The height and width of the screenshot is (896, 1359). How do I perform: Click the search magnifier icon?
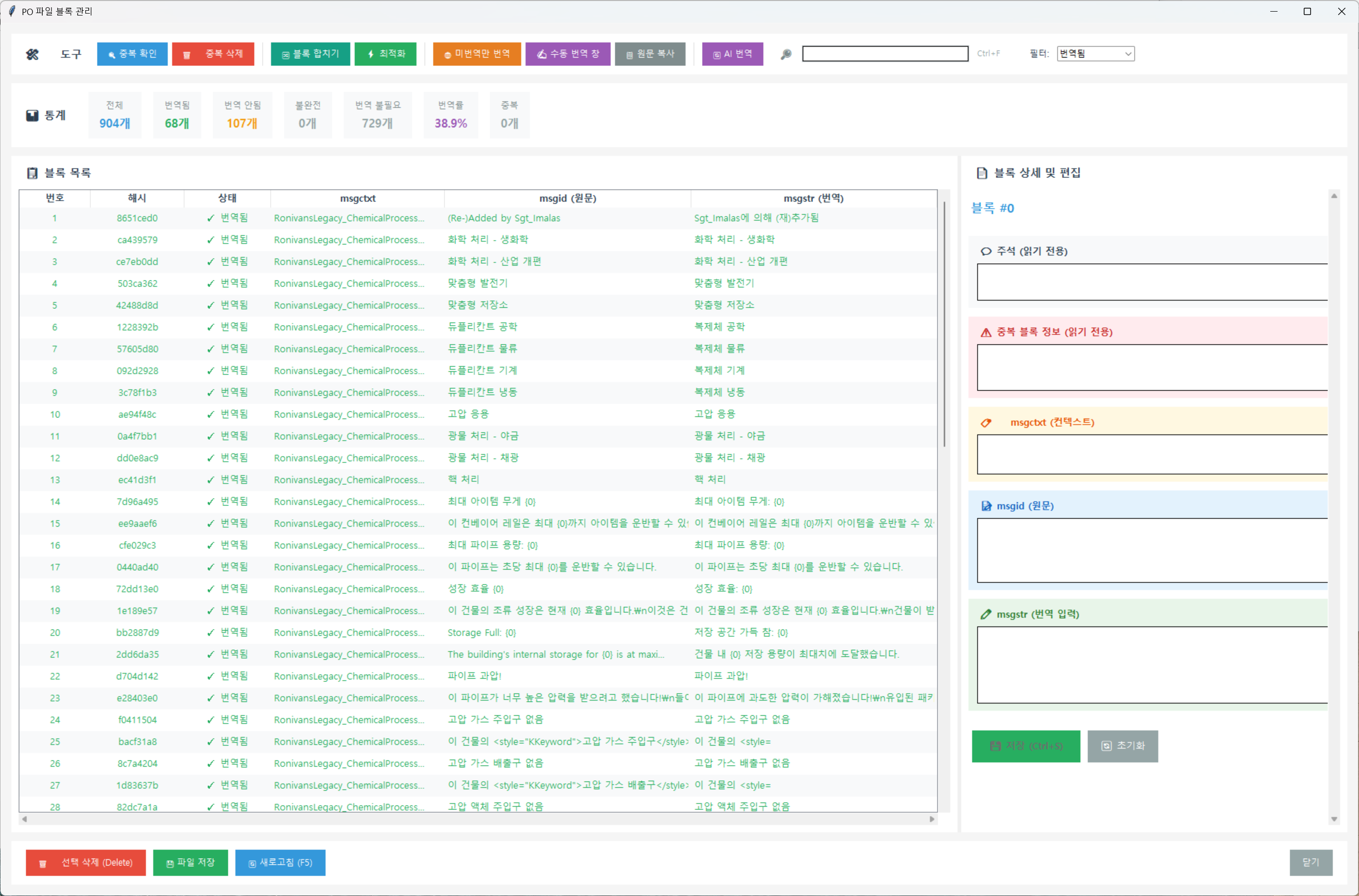tap(786, 54)
